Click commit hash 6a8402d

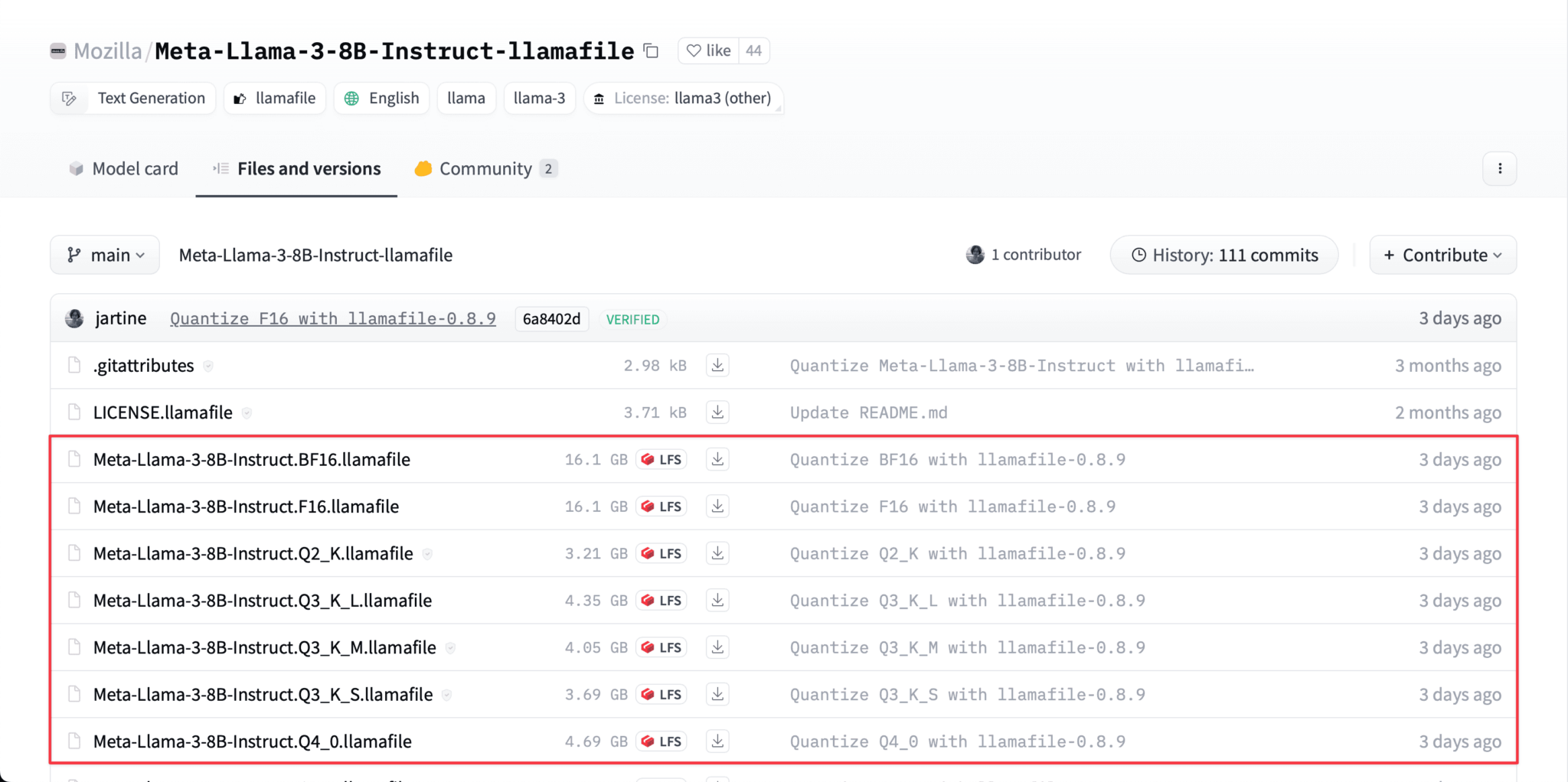[x=551, y=319]
